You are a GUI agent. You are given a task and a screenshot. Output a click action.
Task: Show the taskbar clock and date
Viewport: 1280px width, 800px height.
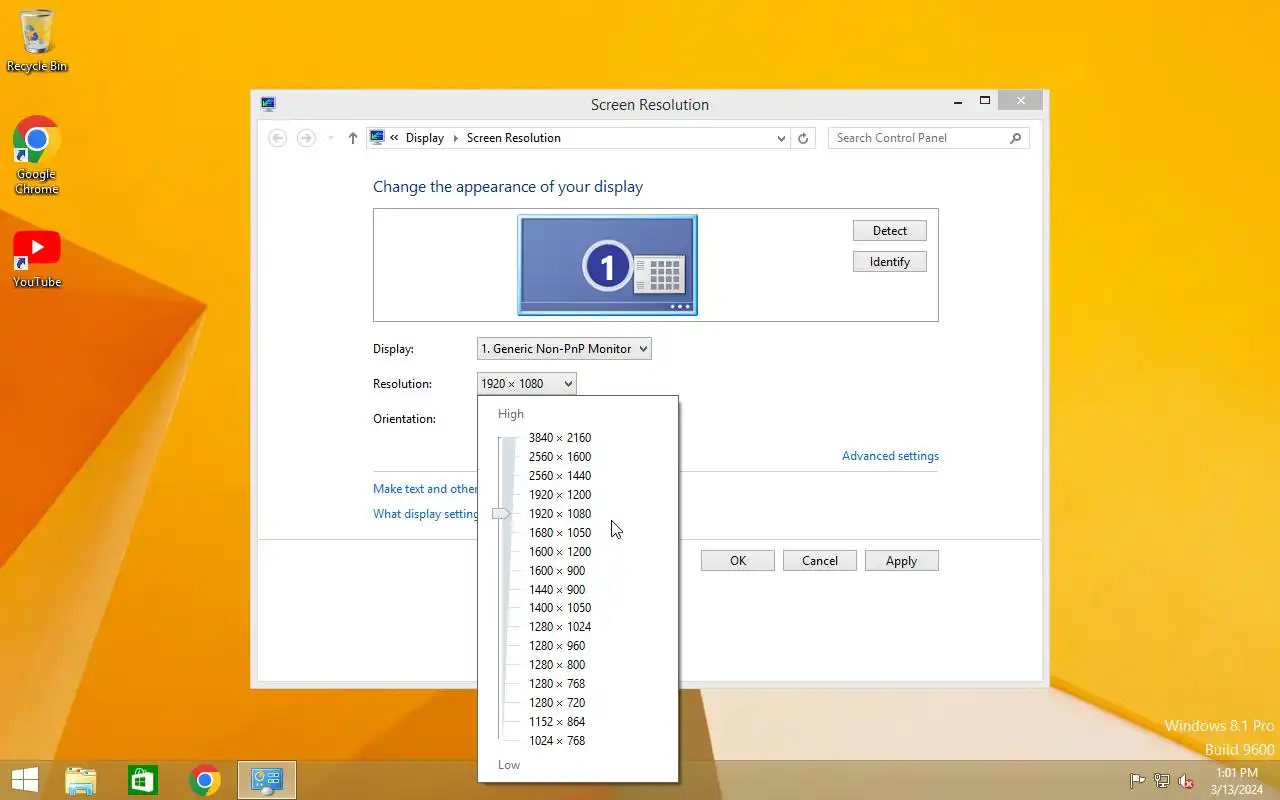pos(1237,781)
